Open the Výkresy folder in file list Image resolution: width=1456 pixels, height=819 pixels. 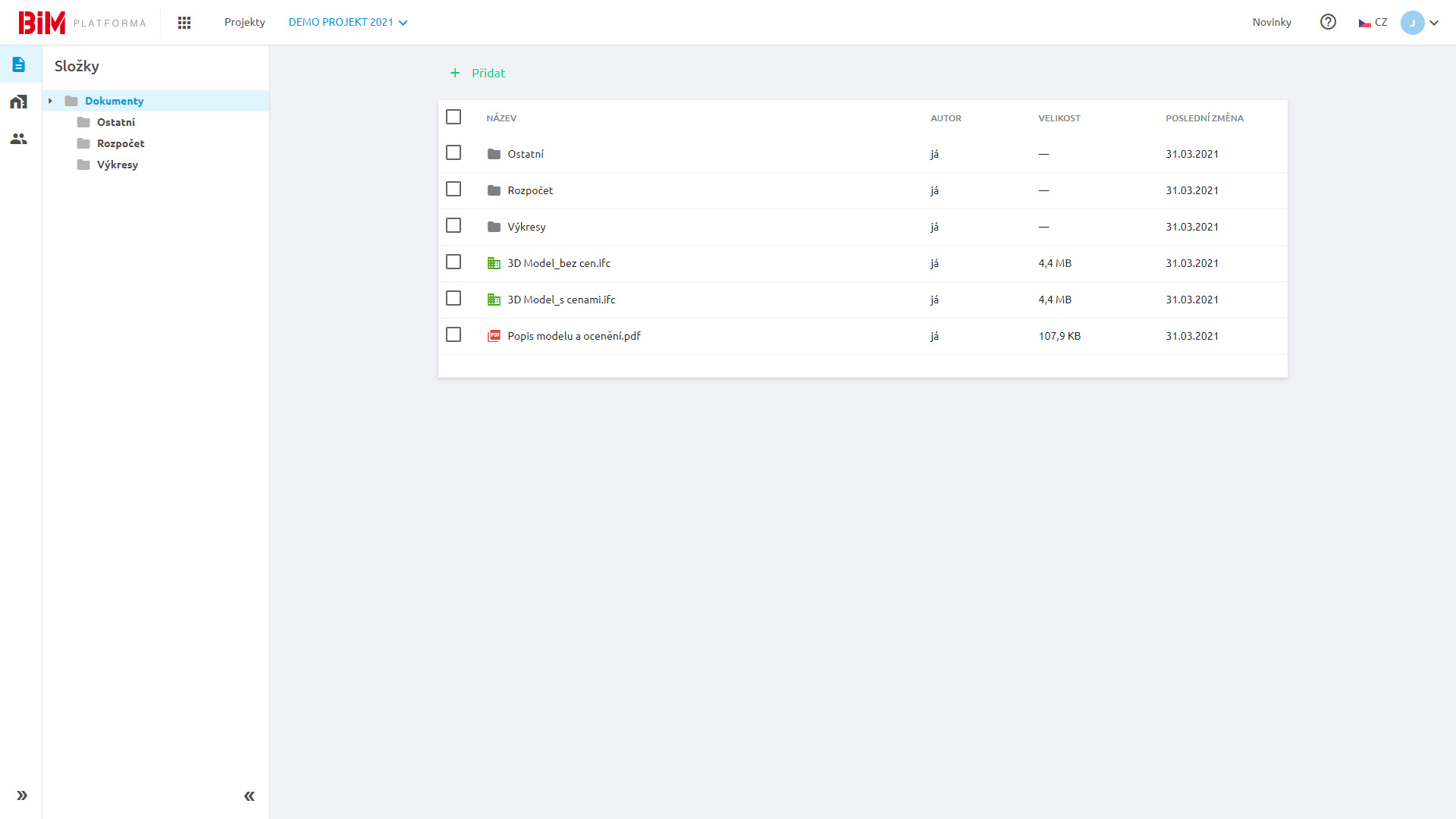click(526, 227)
